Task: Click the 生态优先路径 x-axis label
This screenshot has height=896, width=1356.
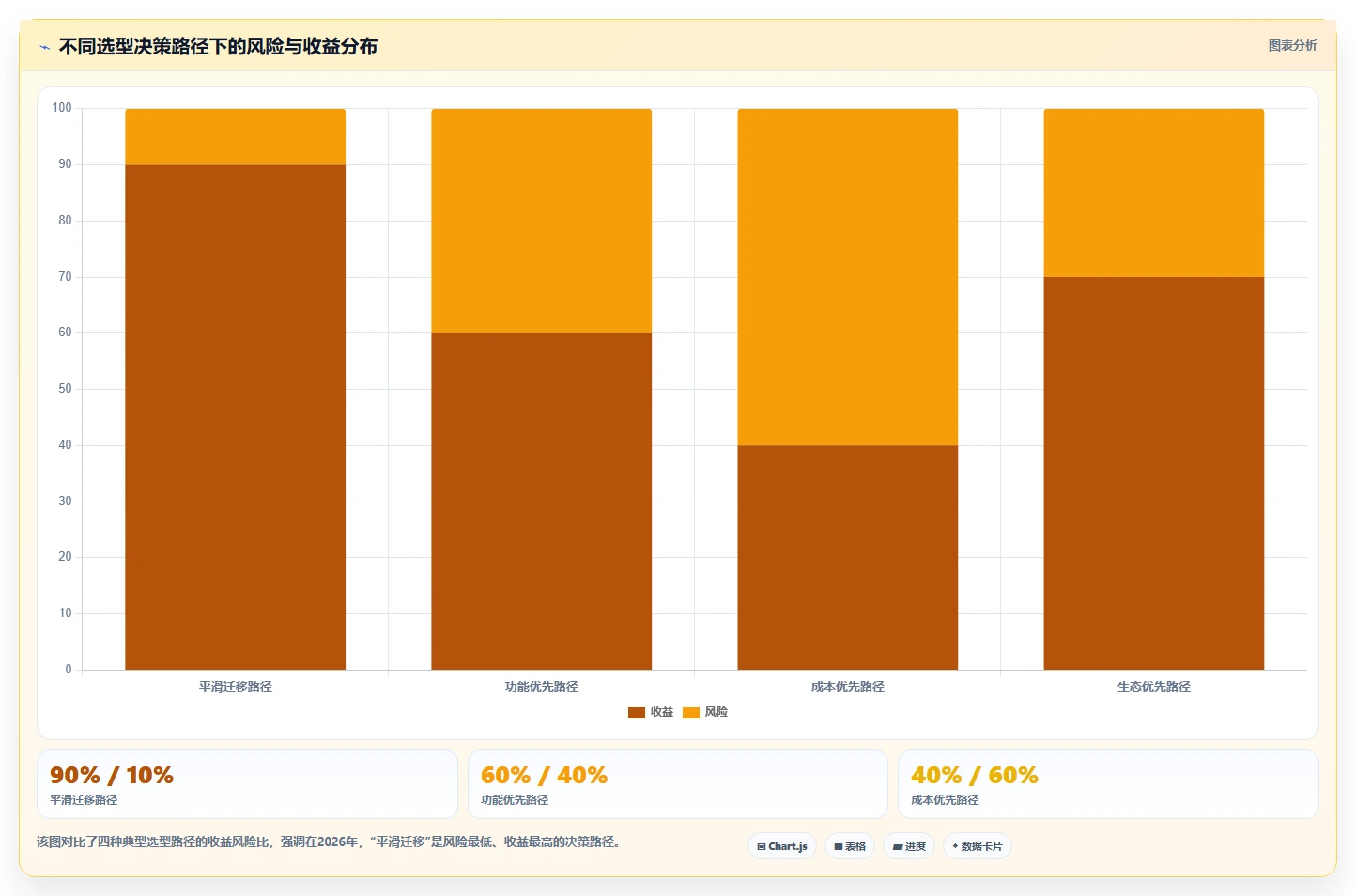Action: click(1154, 687)
